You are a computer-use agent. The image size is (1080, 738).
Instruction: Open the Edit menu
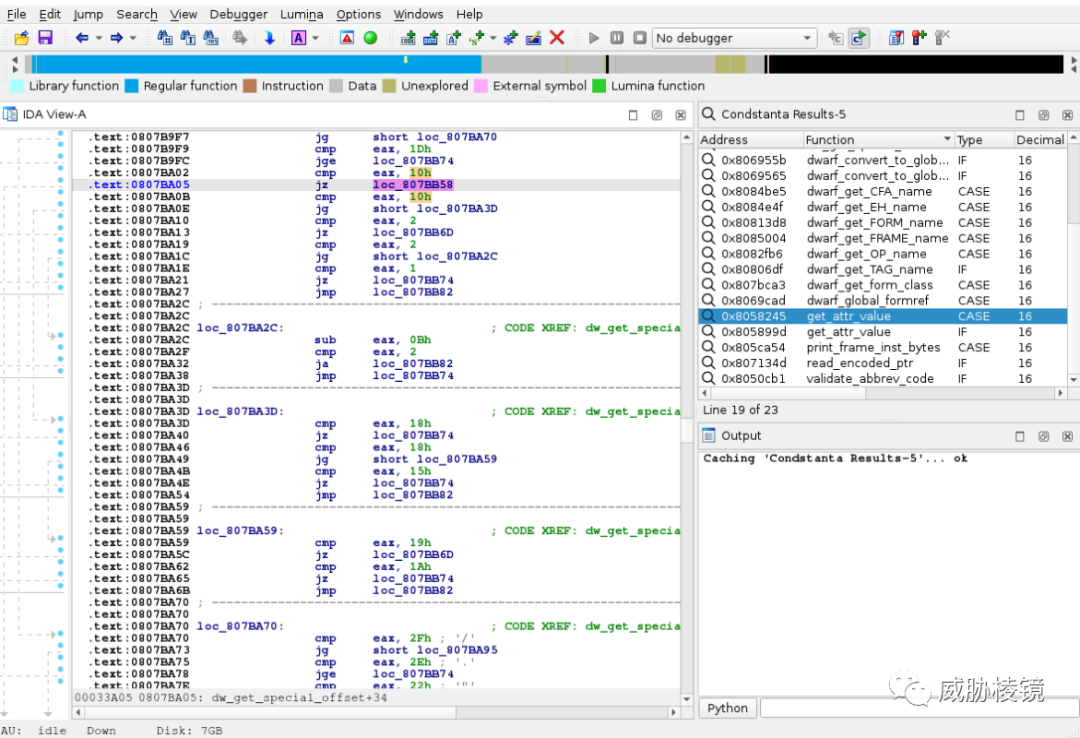coord(50,14)
